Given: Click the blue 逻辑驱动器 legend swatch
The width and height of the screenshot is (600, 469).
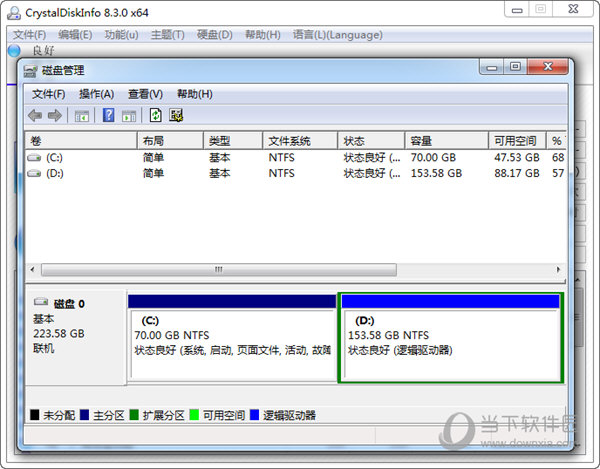Looking at the screenshot, I should click(x=254, y=415).
